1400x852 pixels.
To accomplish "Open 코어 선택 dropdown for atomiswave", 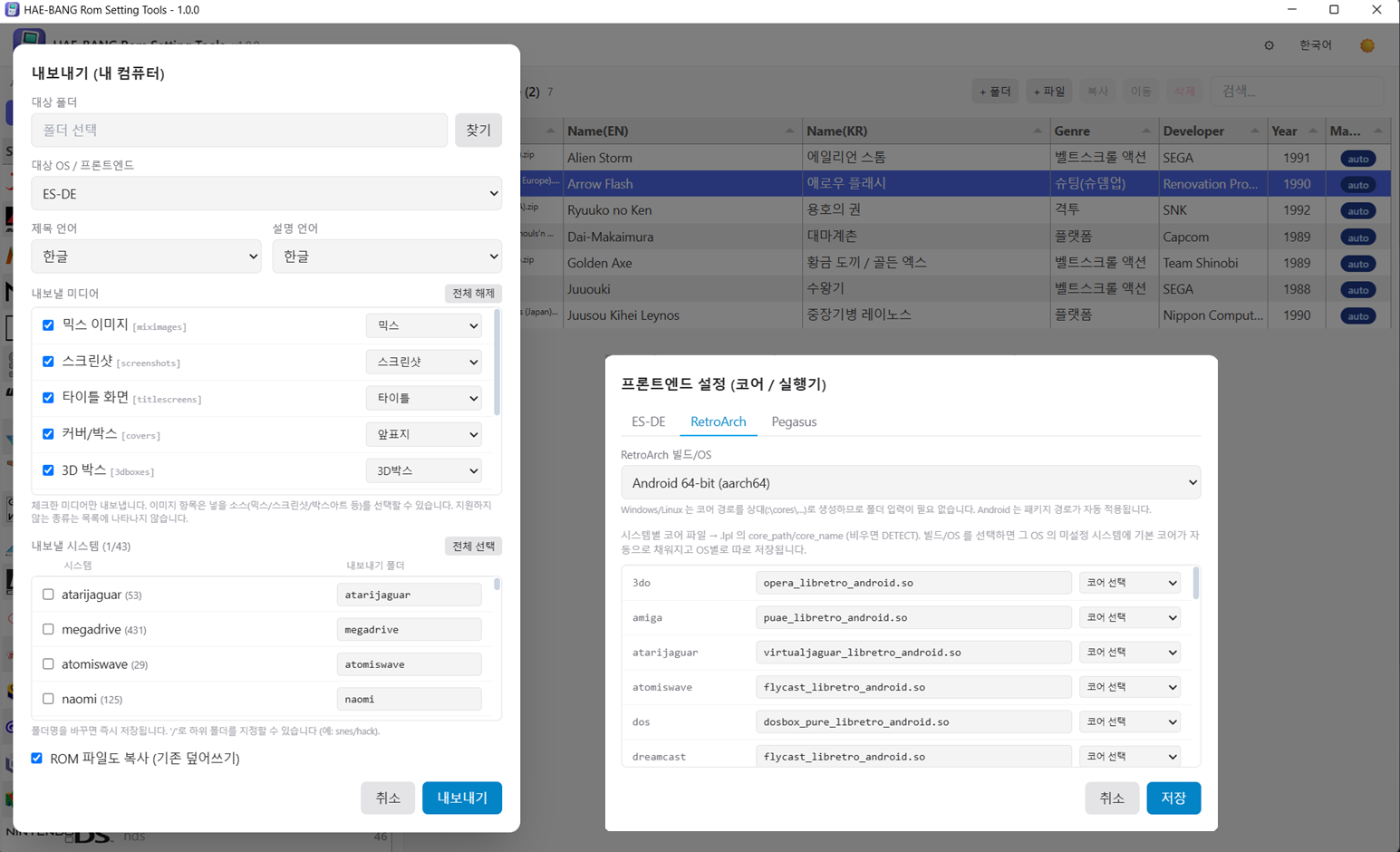I will [1130, 687].
